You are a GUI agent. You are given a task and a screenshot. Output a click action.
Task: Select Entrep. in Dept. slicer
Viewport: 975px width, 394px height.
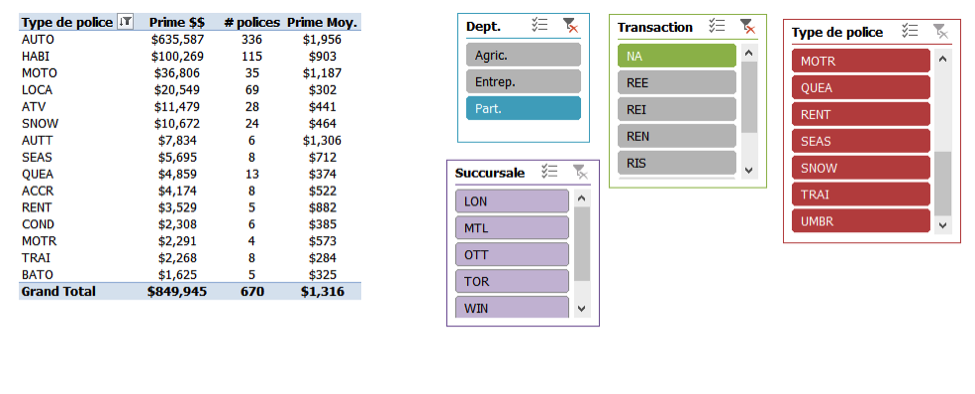524,81
